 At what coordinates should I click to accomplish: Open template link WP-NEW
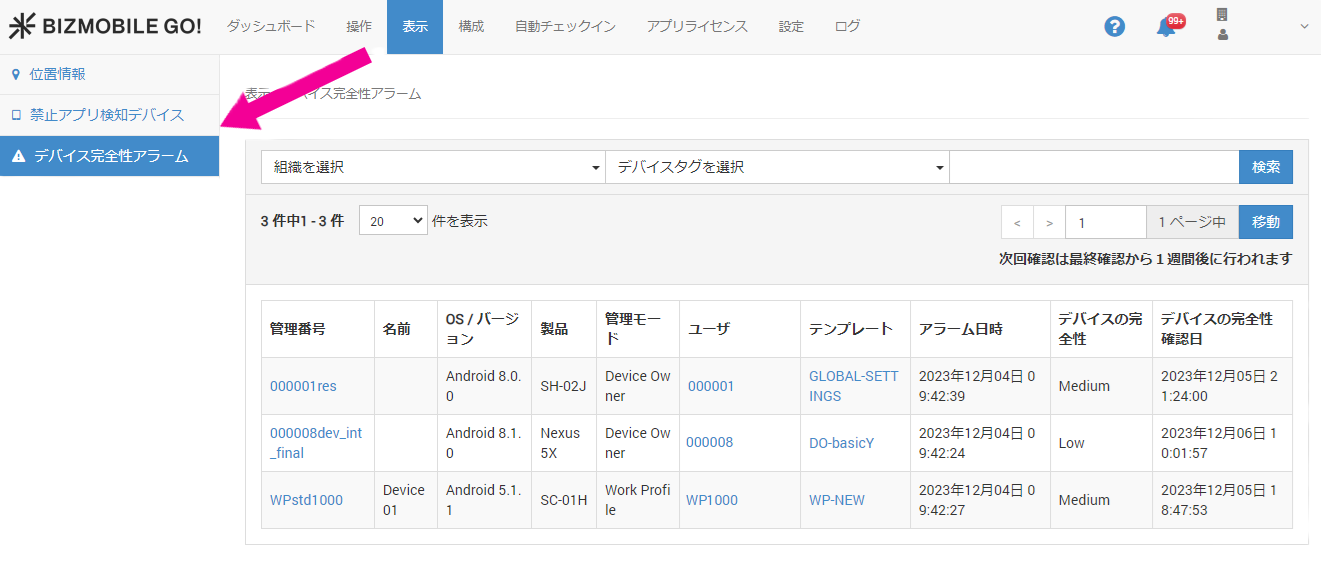pyautogui.click(x=837, y=500)
